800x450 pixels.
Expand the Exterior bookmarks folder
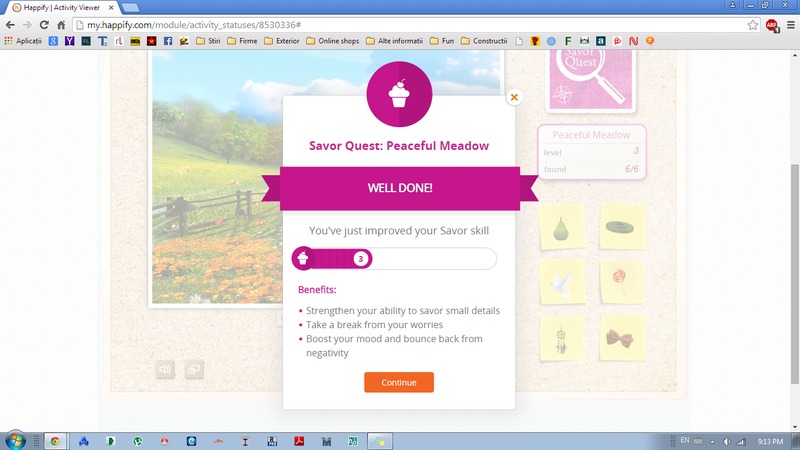tap(282, 41)
